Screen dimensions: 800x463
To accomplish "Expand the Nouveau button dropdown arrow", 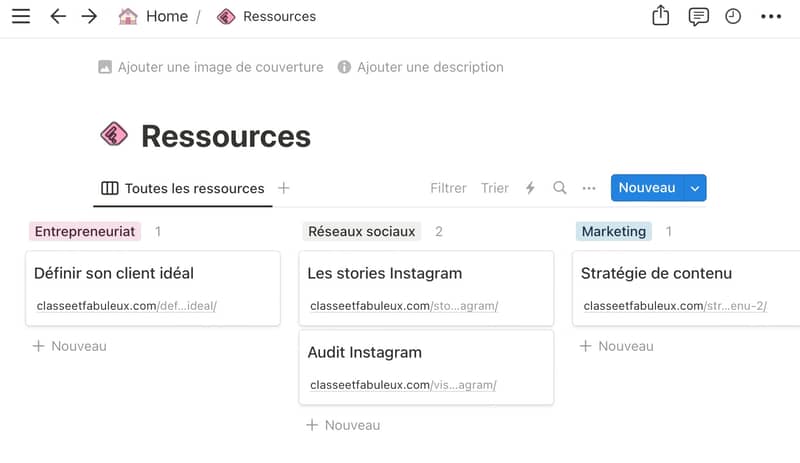I will point(695,188).
